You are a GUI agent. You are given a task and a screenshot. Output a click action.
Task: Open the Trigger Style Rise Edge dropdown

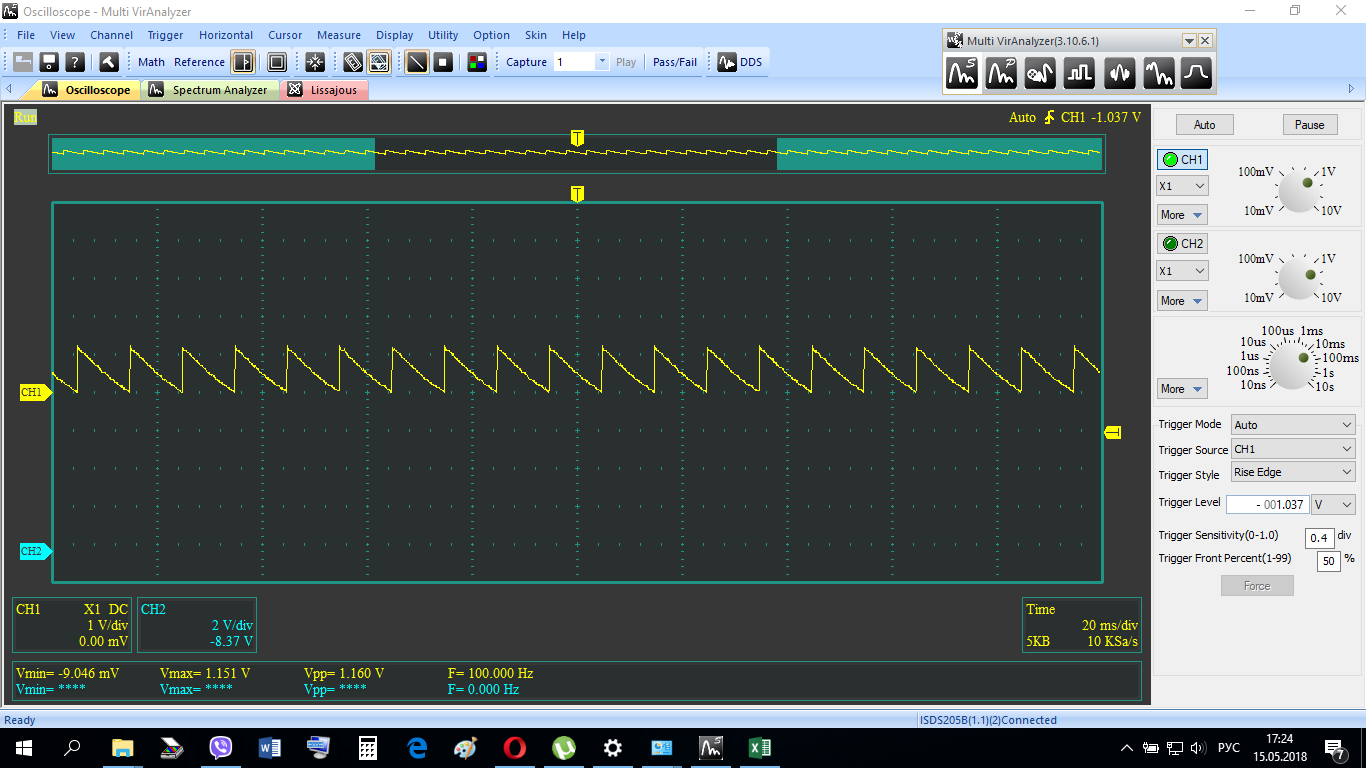(x=1292, y=472)
